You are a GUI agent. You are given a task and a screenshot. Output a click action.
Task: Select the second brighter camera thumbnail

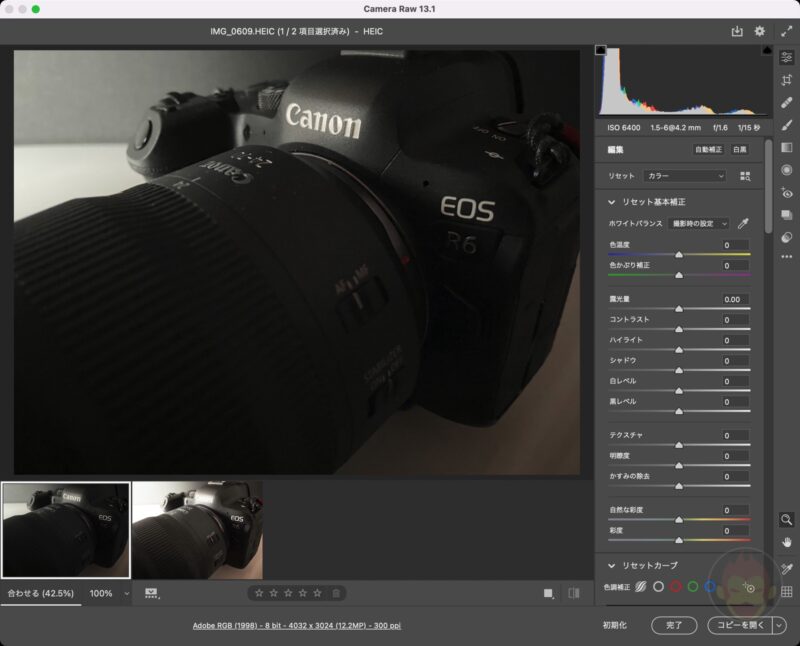197,529
